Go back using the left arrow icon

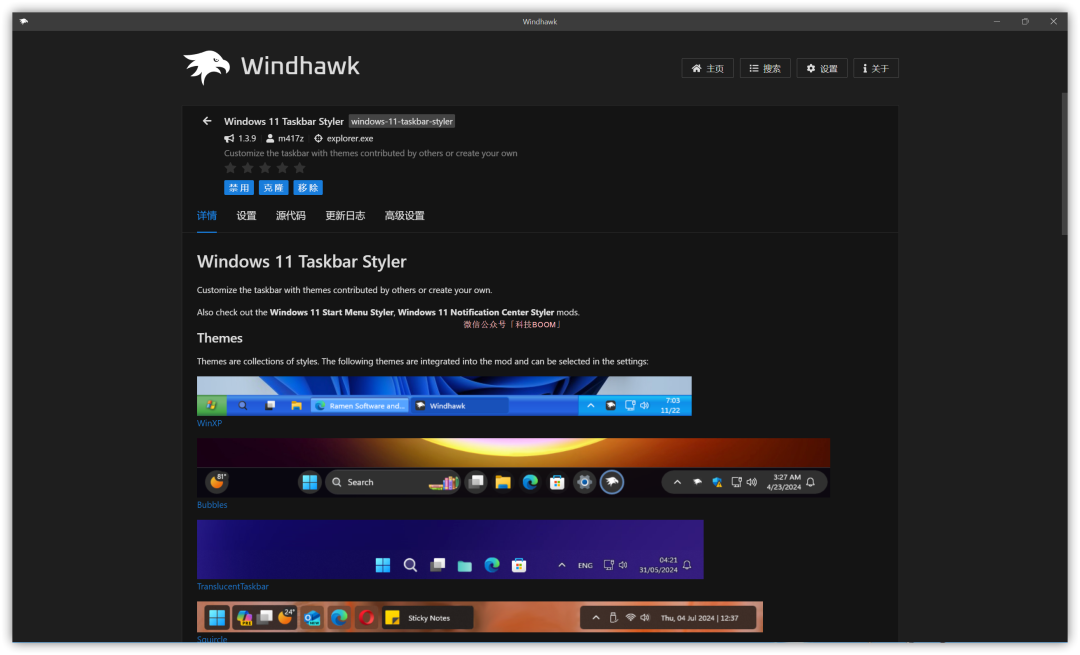[x=207, y=121]
